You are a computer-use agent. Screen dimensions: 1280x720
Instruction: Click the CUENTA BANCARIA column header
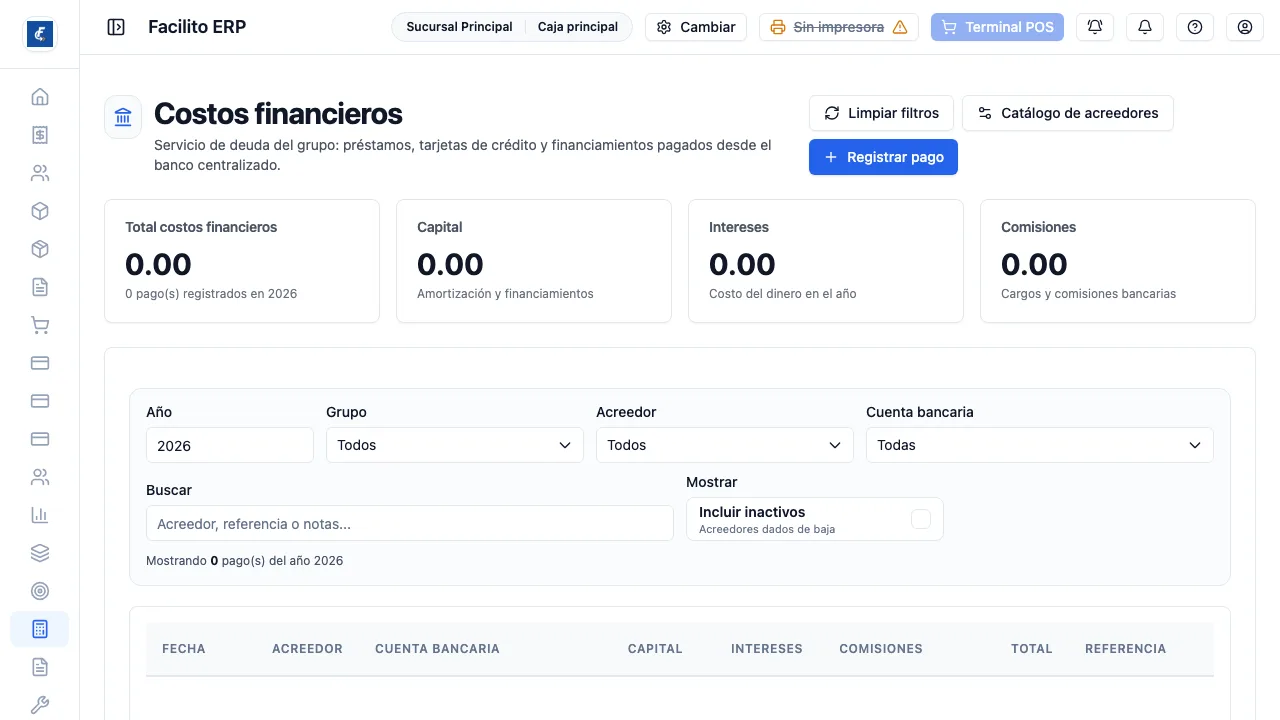pos(437,649)
